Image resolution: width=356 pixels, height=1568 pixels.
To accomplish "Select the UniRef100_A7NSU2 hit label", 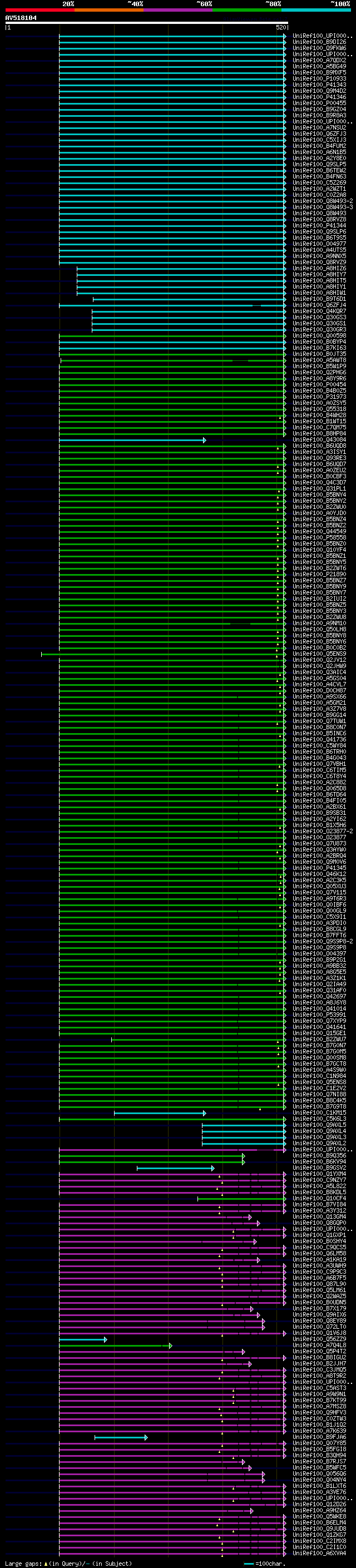I will [319, 128].
